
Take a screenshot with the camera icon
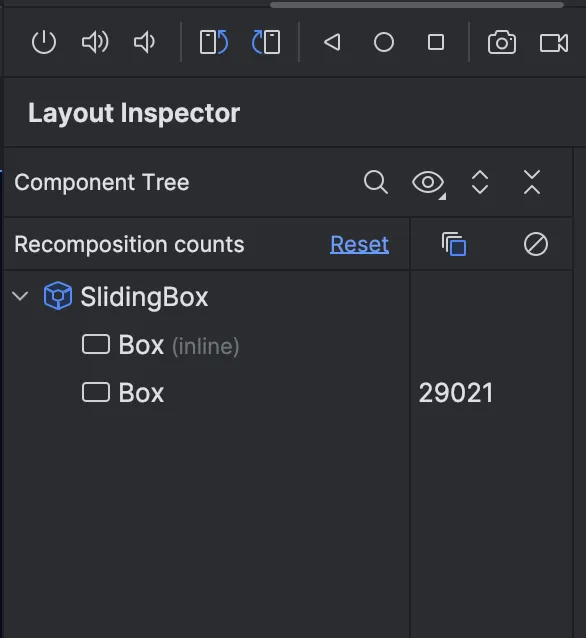tap(502, 42)
